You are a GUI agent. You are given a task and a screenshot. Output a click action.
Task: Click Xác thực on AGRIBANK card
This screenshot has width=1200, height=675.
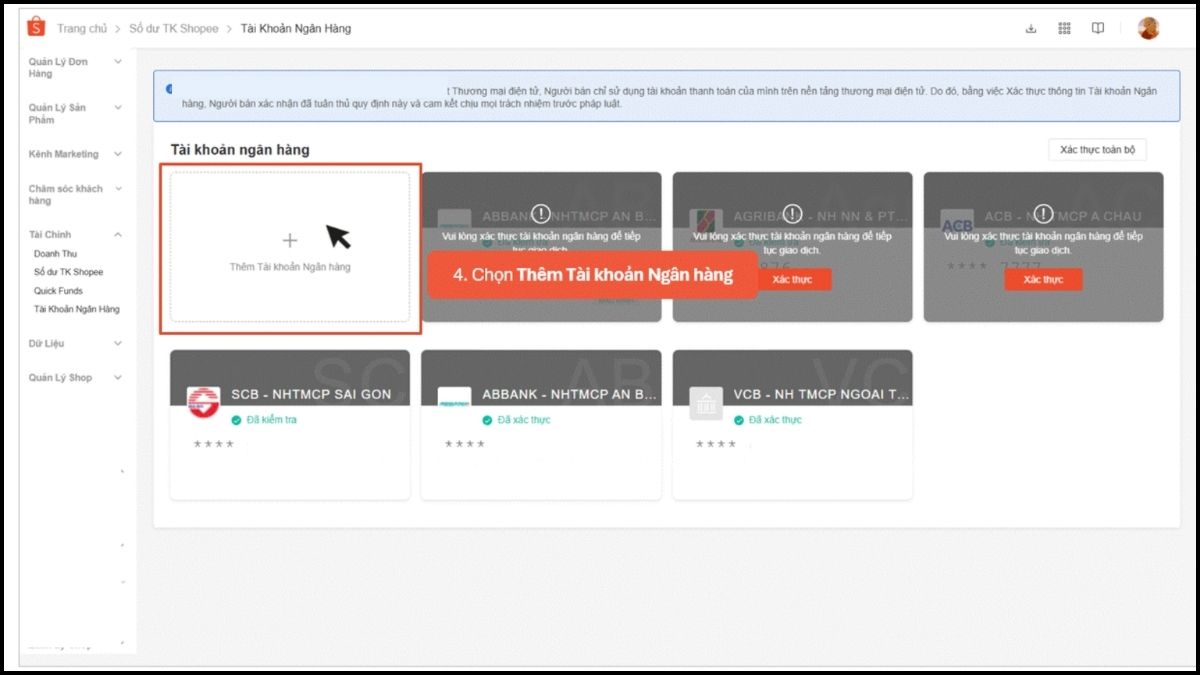click(x=793, y=280)
